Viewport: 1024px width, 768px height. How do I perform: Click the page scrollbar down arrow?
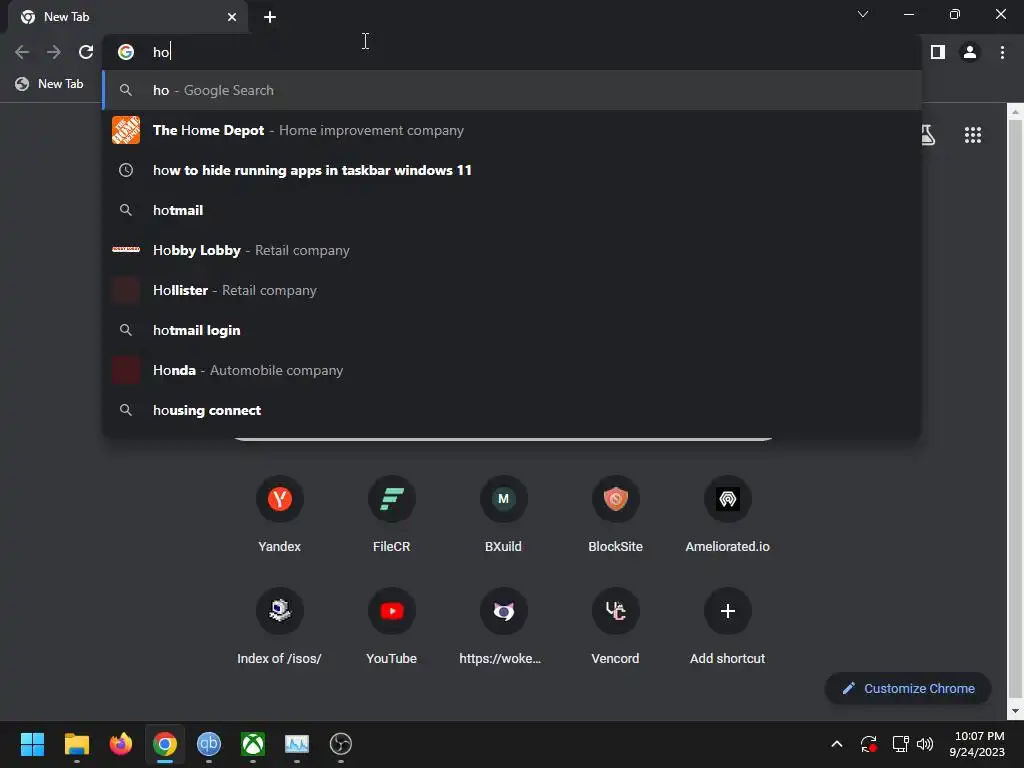(x=1015, y=711)
